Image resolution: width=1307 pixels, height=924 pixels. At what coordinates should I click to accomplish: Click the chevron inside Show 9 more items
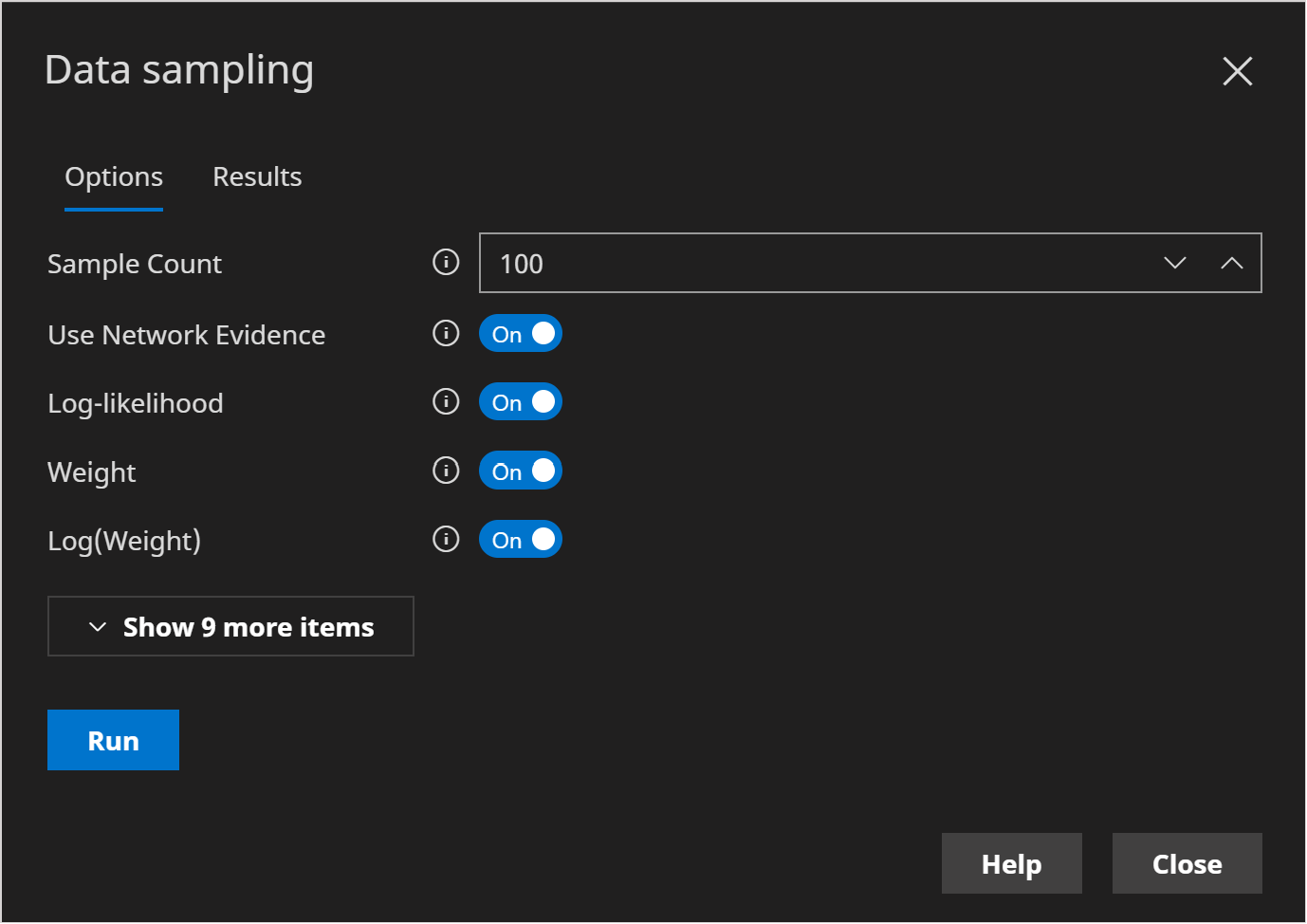97,626
